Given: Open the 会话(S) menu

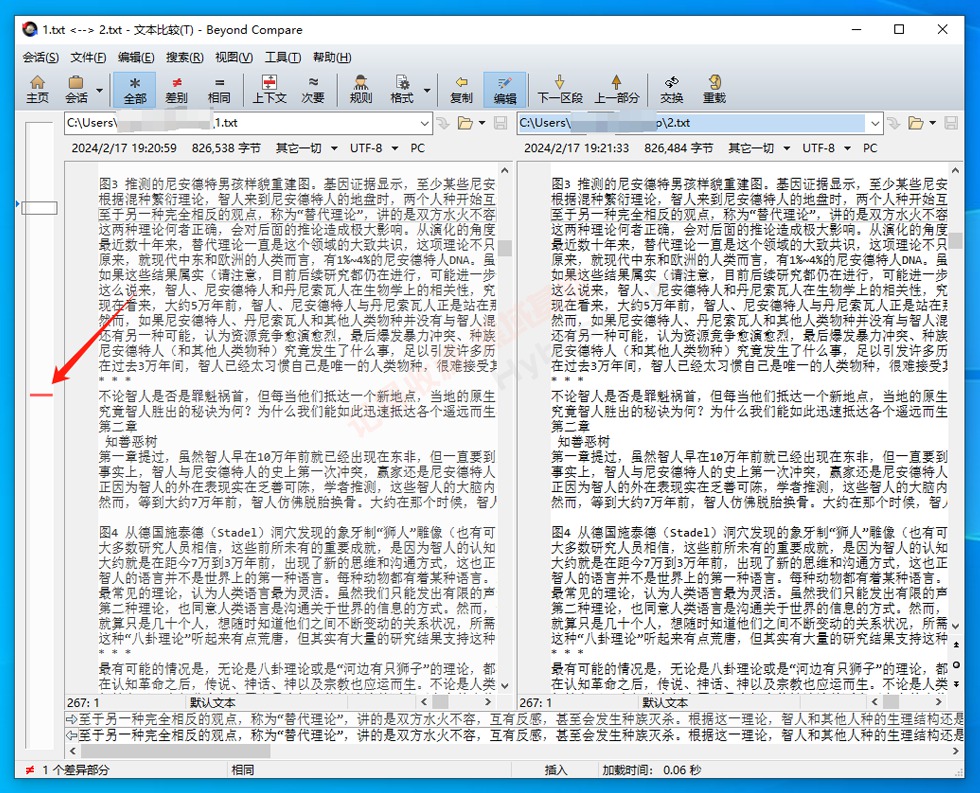Looking at the screenshot, I should (41, 57).
